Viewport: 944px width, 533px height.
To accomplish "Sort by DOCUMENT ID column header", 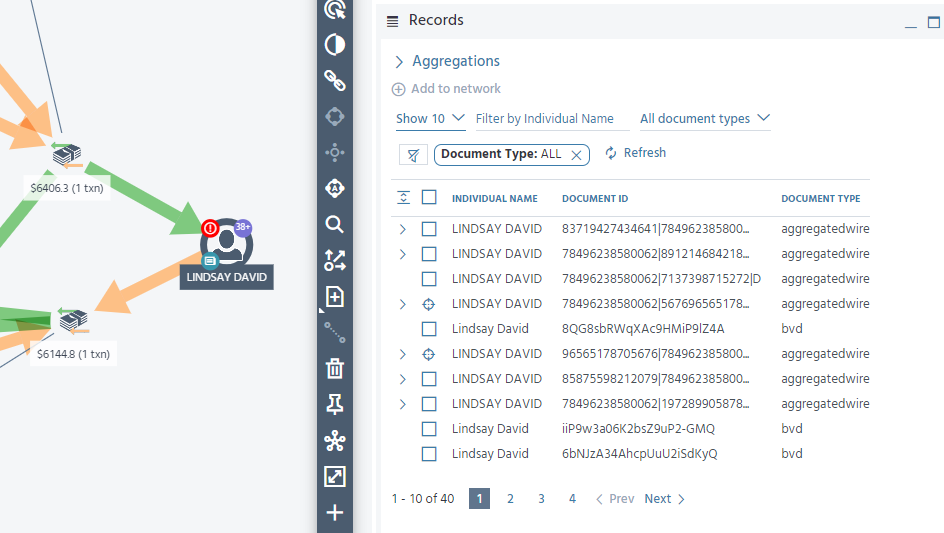I will click(595, 199).
